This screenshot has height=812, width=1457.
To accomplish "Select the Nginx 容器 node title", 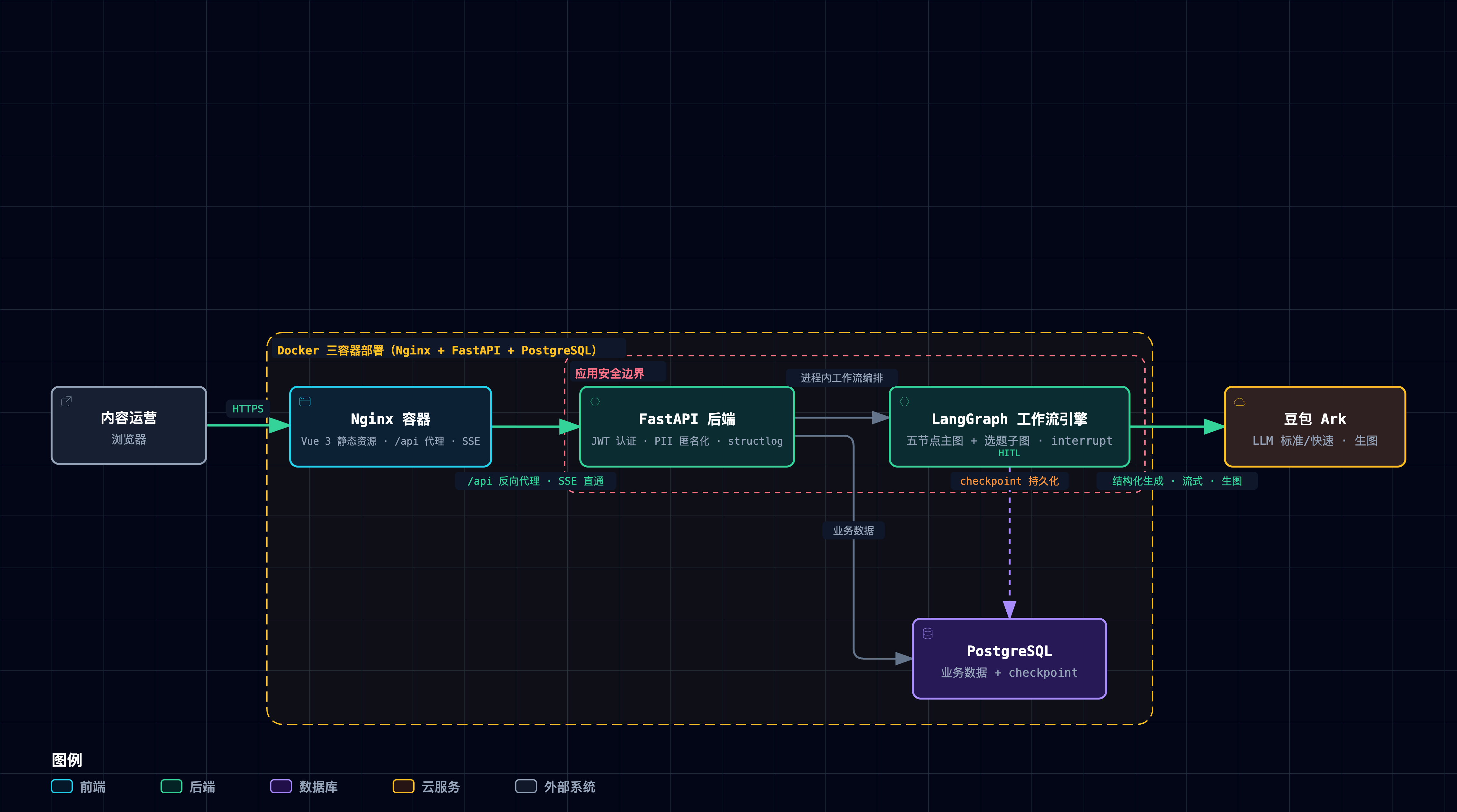I will (x=390, y=419).
